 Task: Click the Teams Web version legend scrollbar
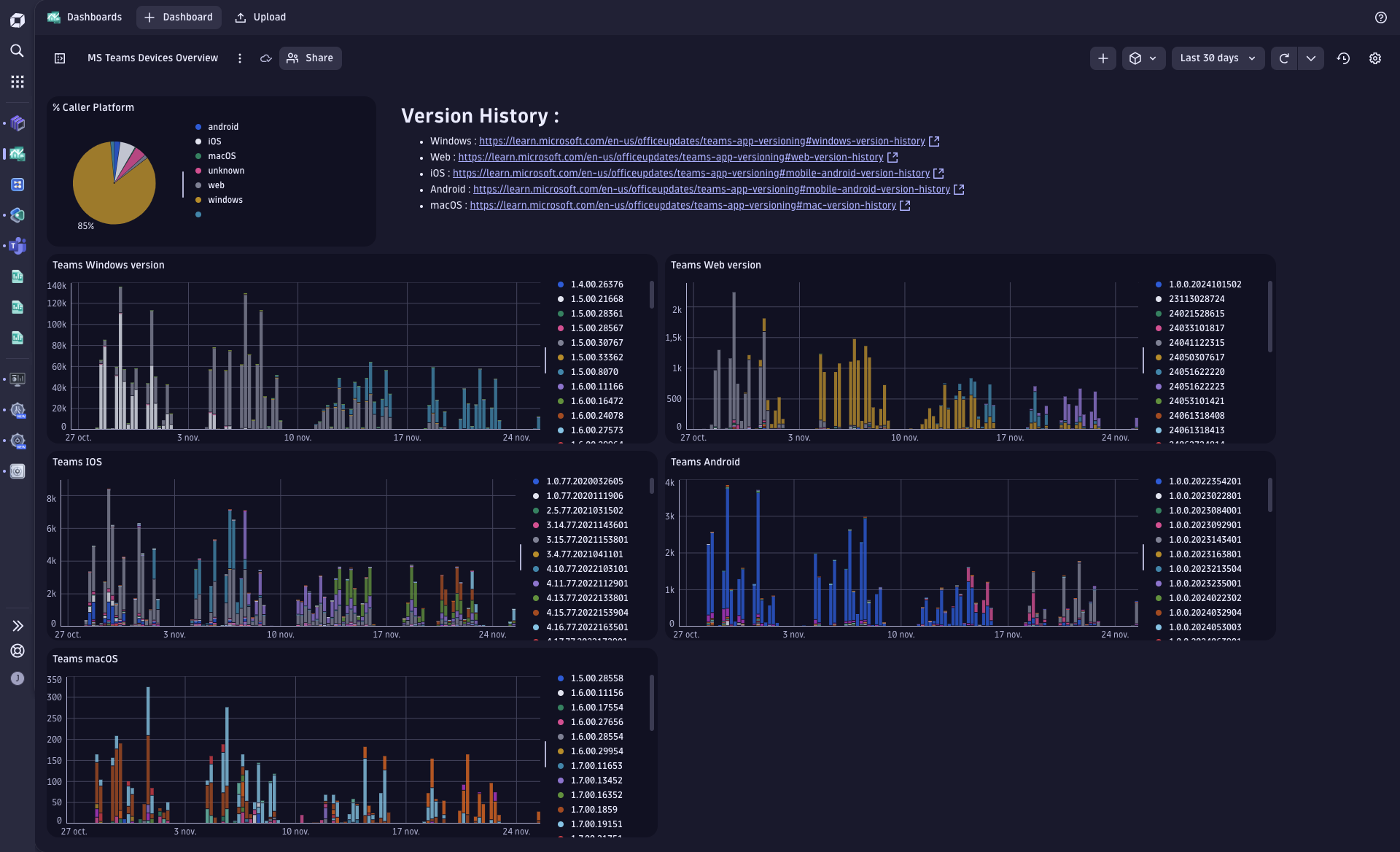(1269, 317)
